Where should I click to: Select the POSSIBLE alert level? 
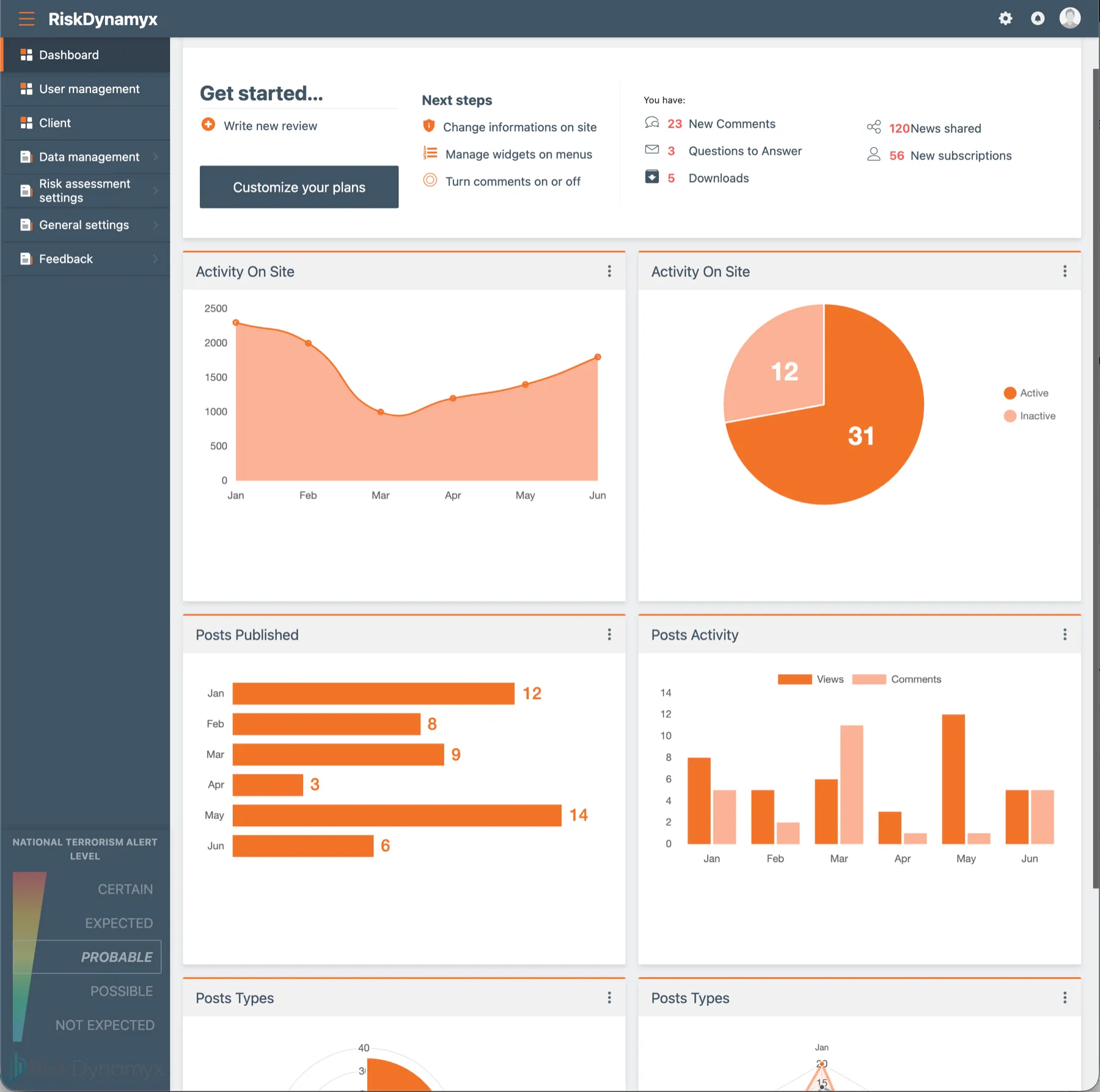[122, 991]
